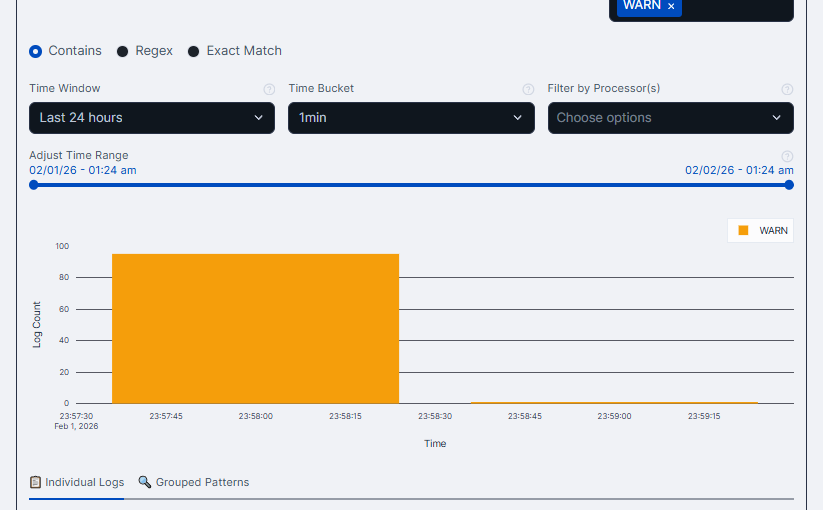Show help for Filter by Processor(s)
Screen dimensions: 823x510
click(x=787, y=89)
